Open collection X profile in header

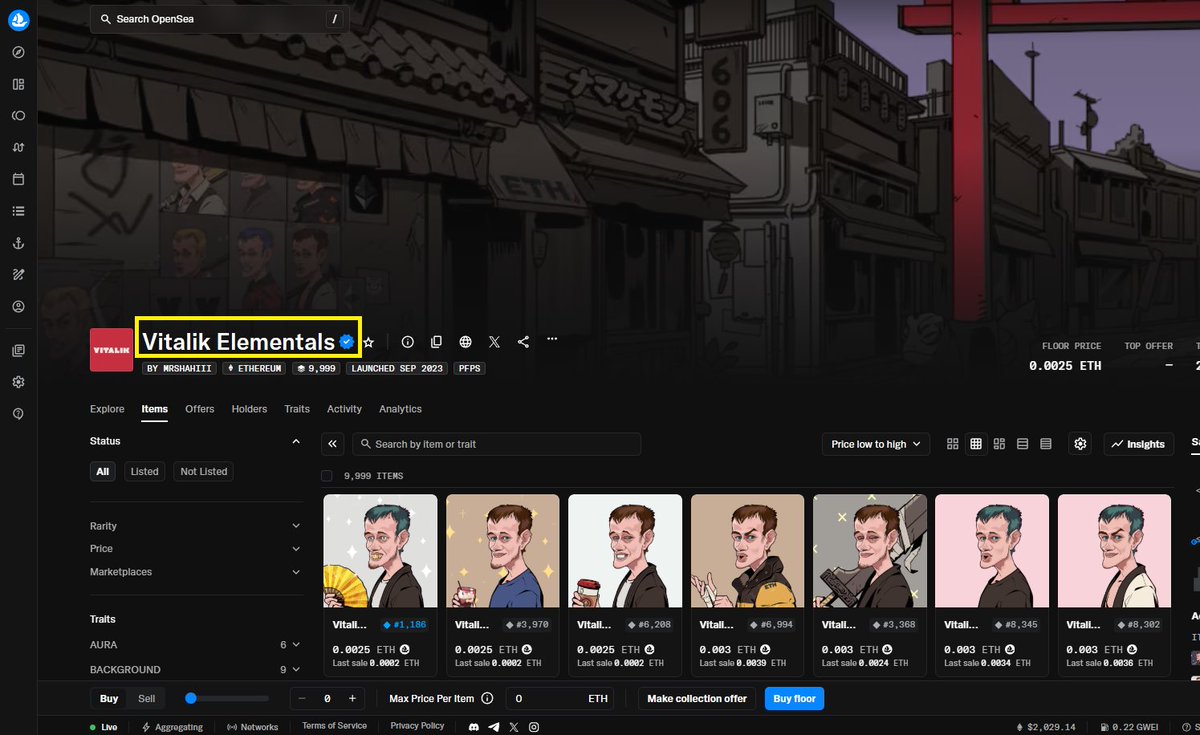[x=494, y=342]
